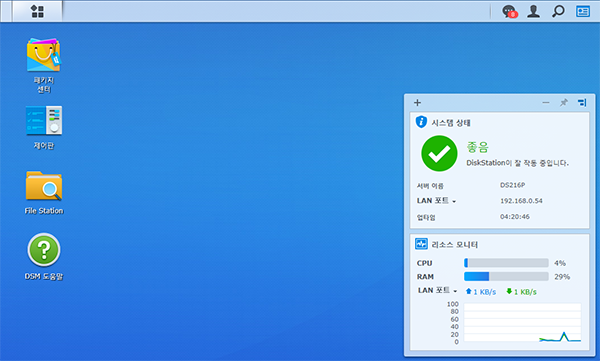The height and width of the screenshot is (361, 600).
Task: Click the 리소스 모니터 widget title
Action: pyautogui.click(x=455, y=245)
